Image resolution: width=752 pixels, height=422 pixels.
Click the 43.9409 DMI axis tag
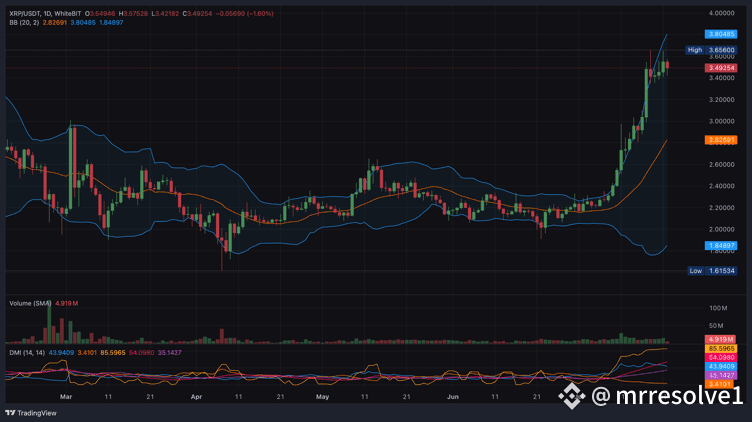[721, 366]
